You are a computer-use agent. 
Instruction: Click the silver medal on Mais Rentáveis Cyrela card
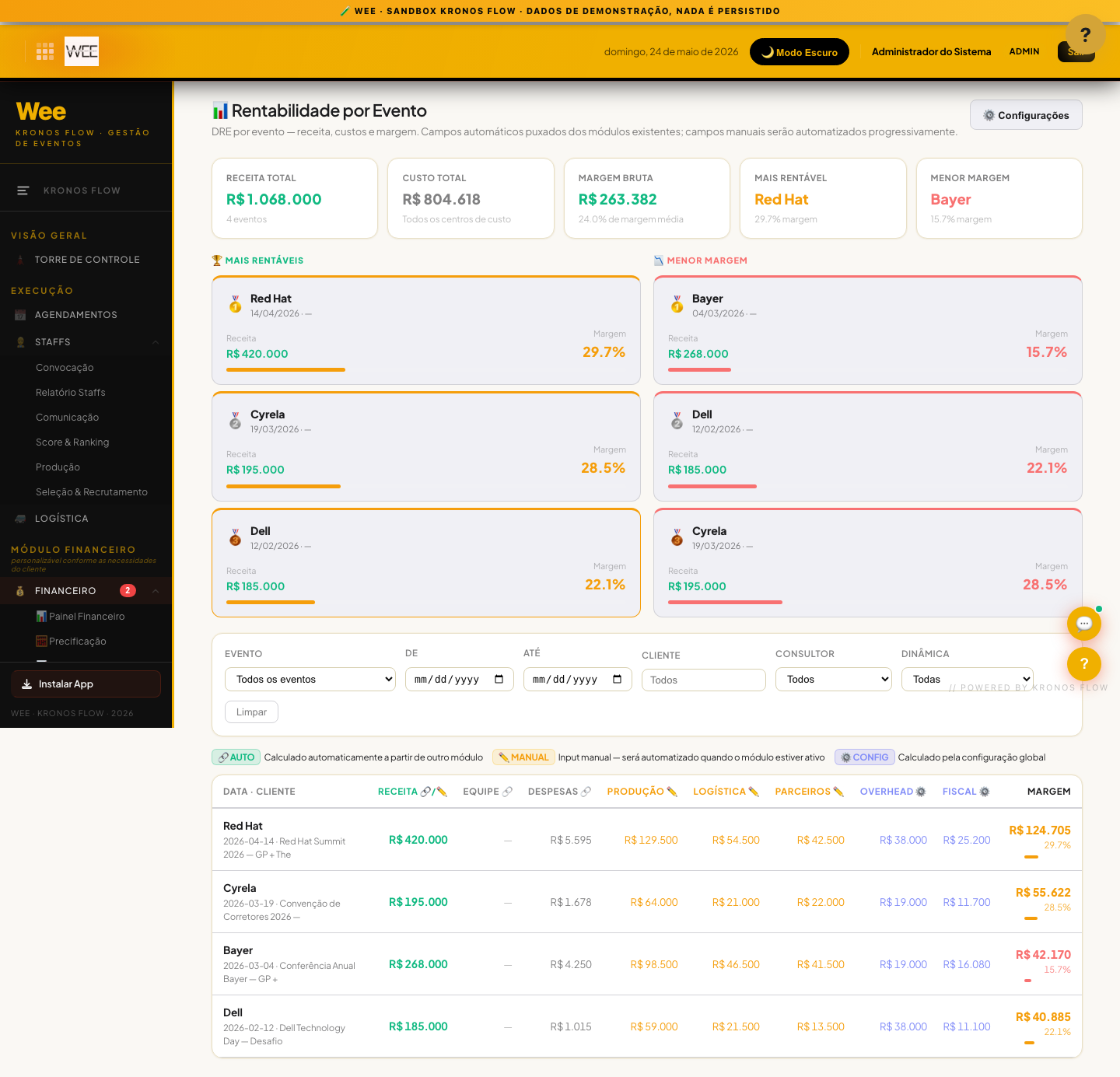235,421
